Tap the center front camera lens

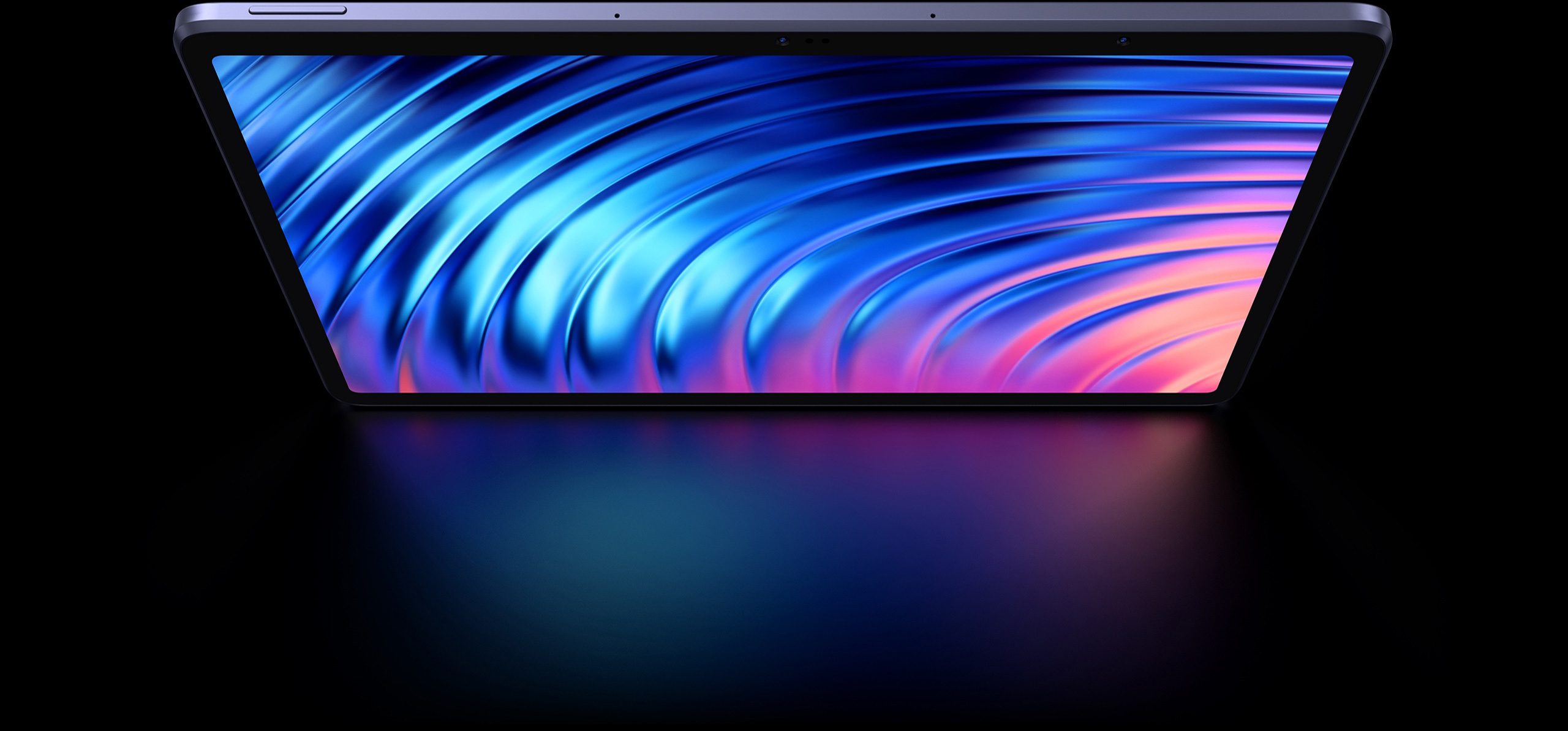pos(782,41)
